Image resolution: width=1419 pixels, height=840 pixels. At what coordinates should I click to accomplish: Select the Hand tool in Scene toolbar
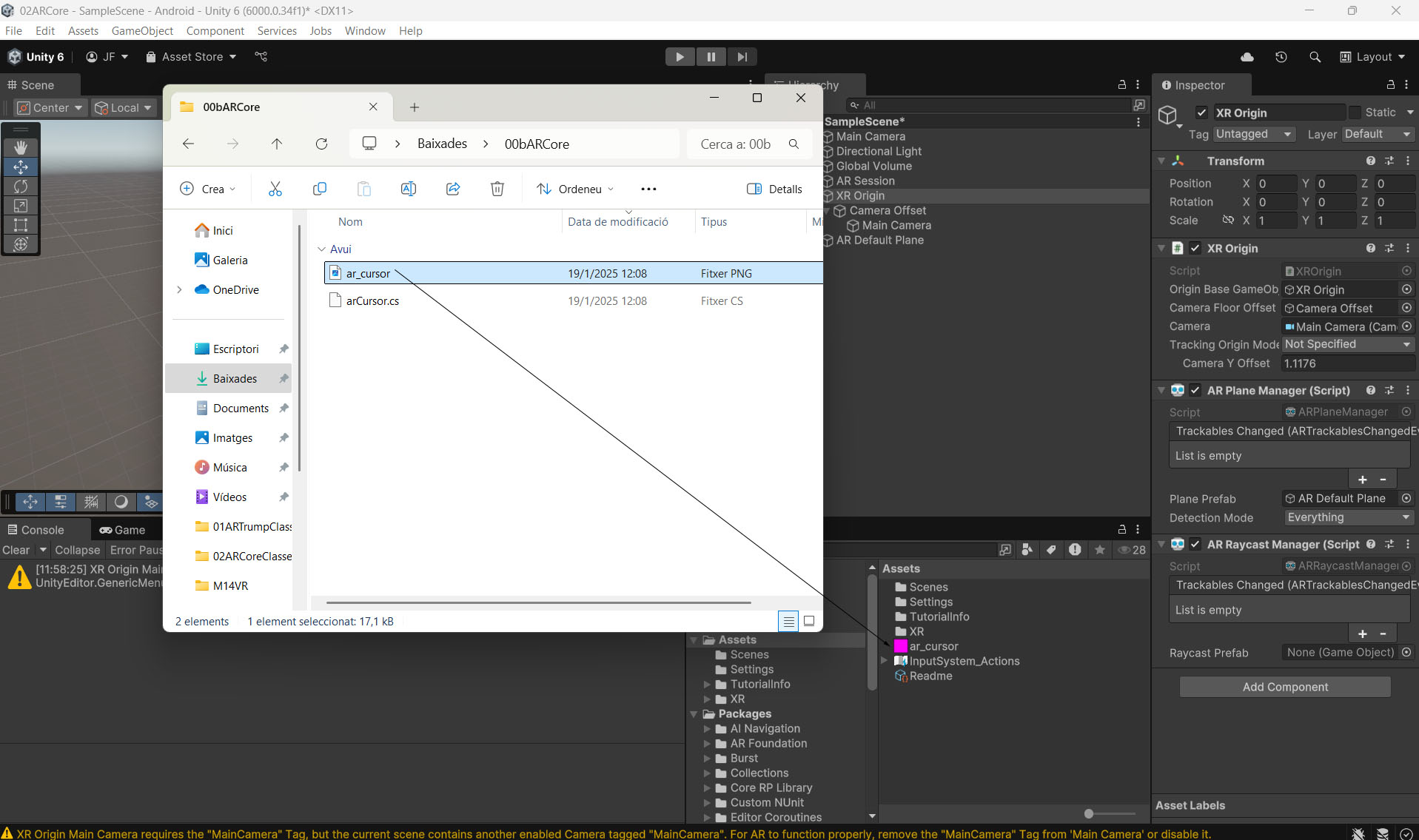(x=21, y=147)
